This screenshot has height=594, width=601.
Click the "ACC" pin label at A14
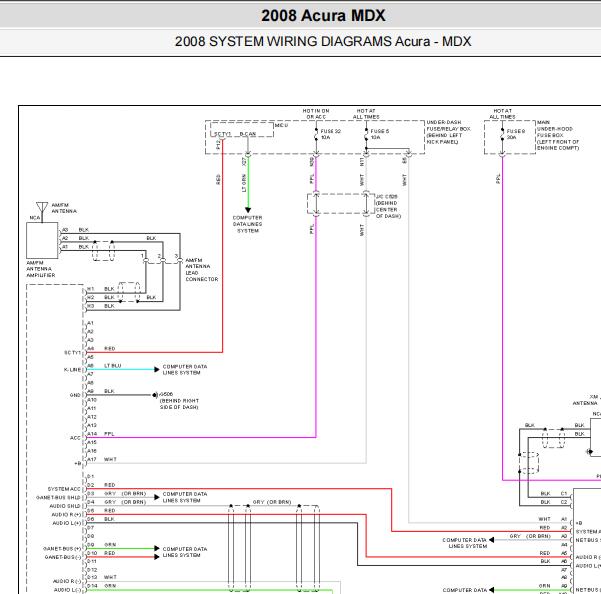pos(76,438)
